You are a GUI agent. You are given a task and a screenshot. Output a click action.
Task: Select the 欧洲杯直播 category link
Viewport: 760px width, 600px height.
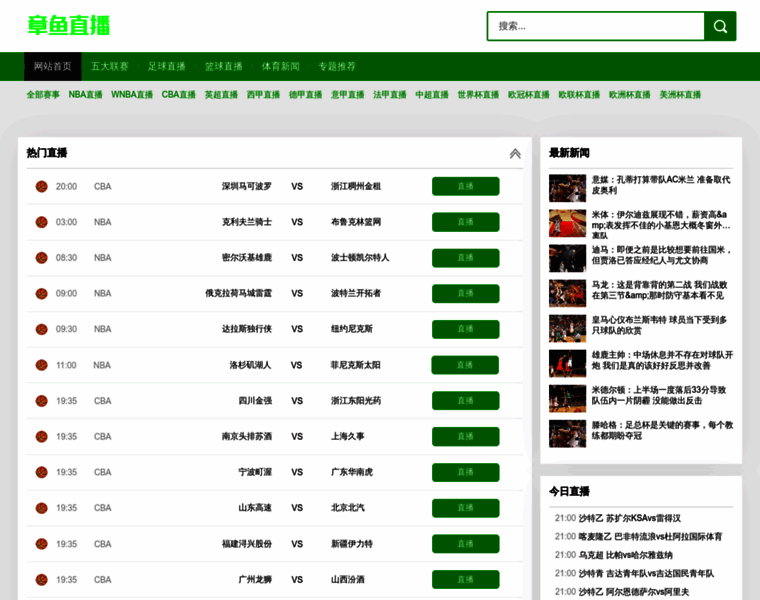[x=630, y=95]
